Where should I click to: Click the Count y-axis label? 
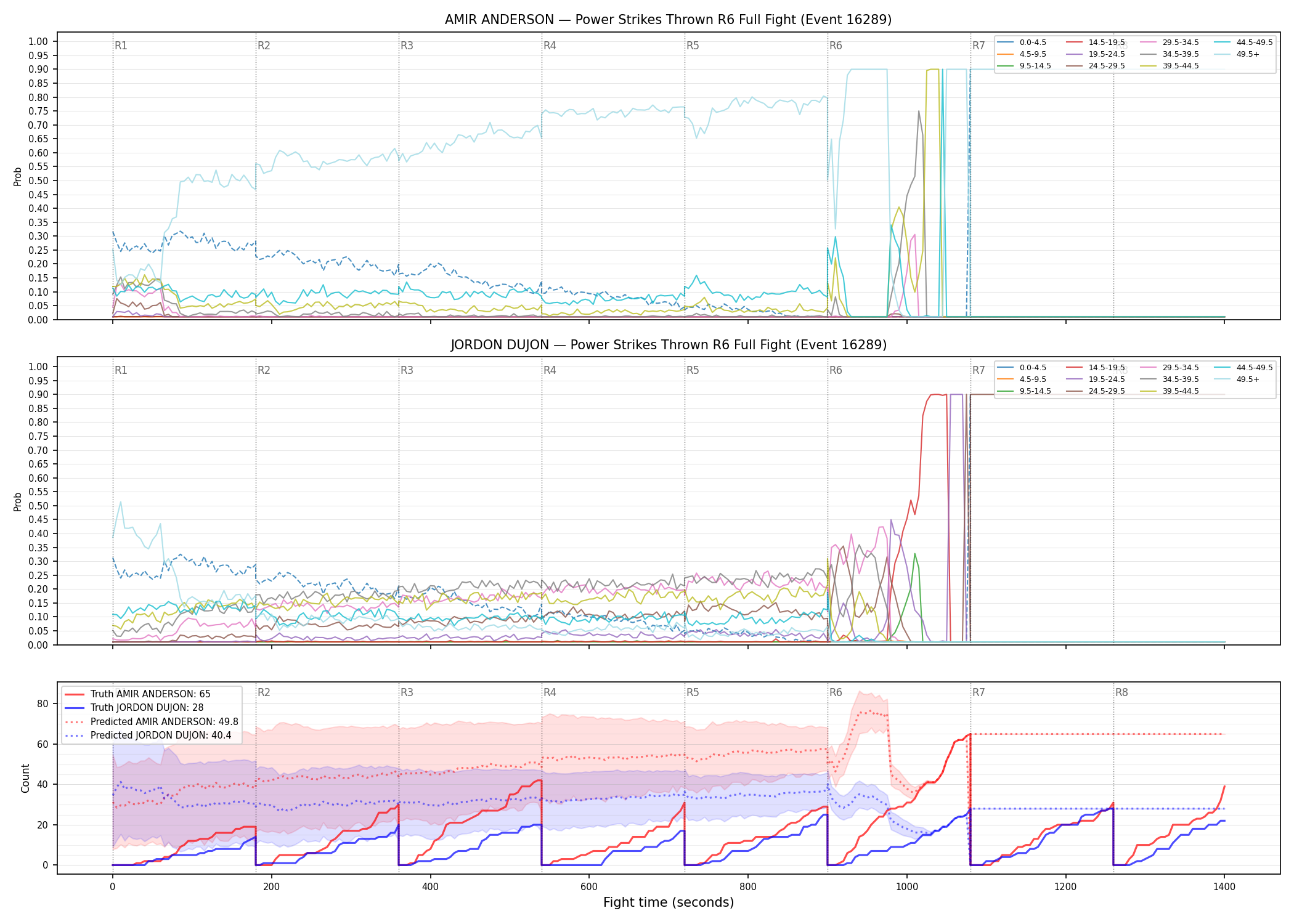point(25,778)
